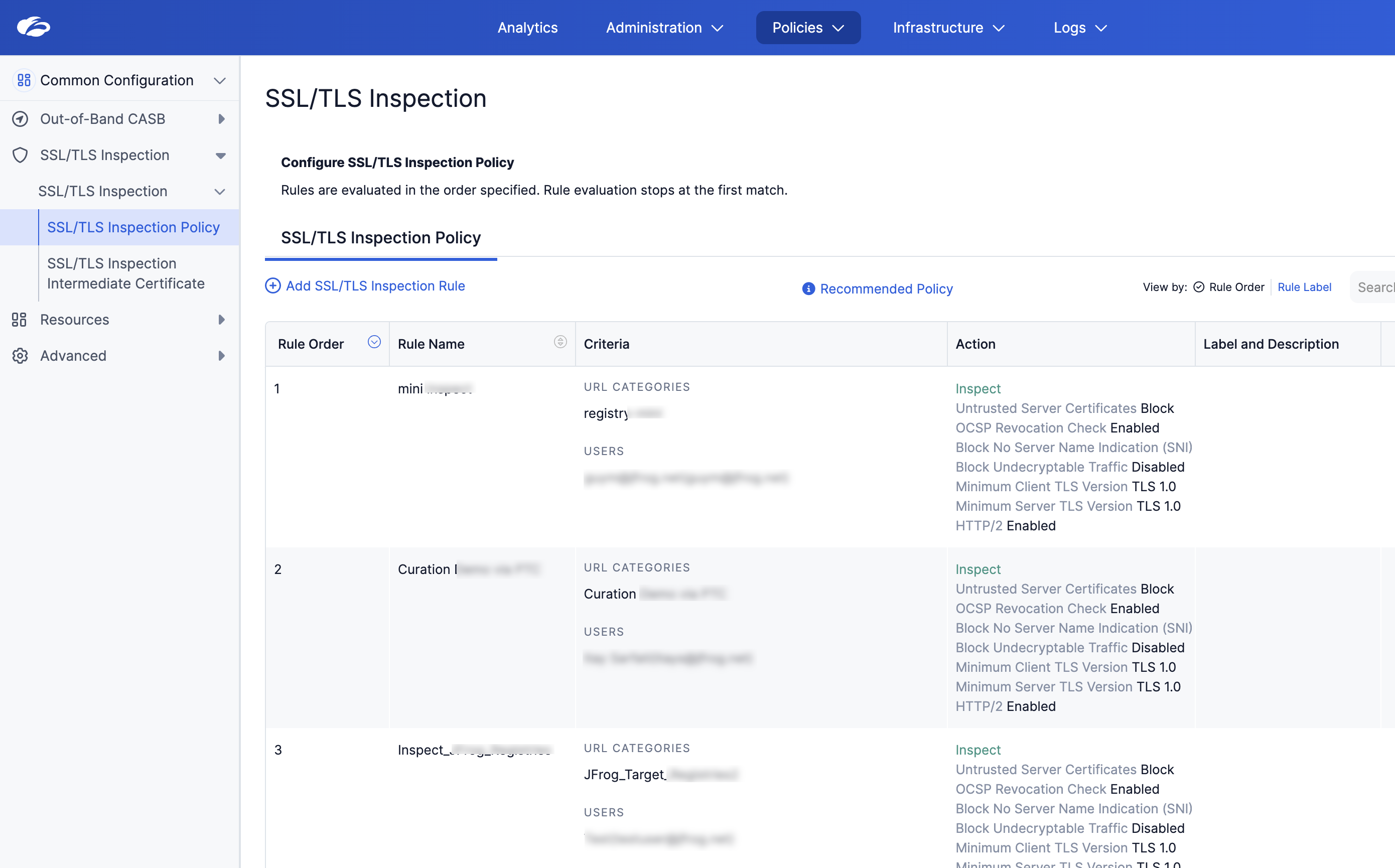1395x868 pixels.
Task: Click Inspect action in rule 3
Action: click(978, 750)
